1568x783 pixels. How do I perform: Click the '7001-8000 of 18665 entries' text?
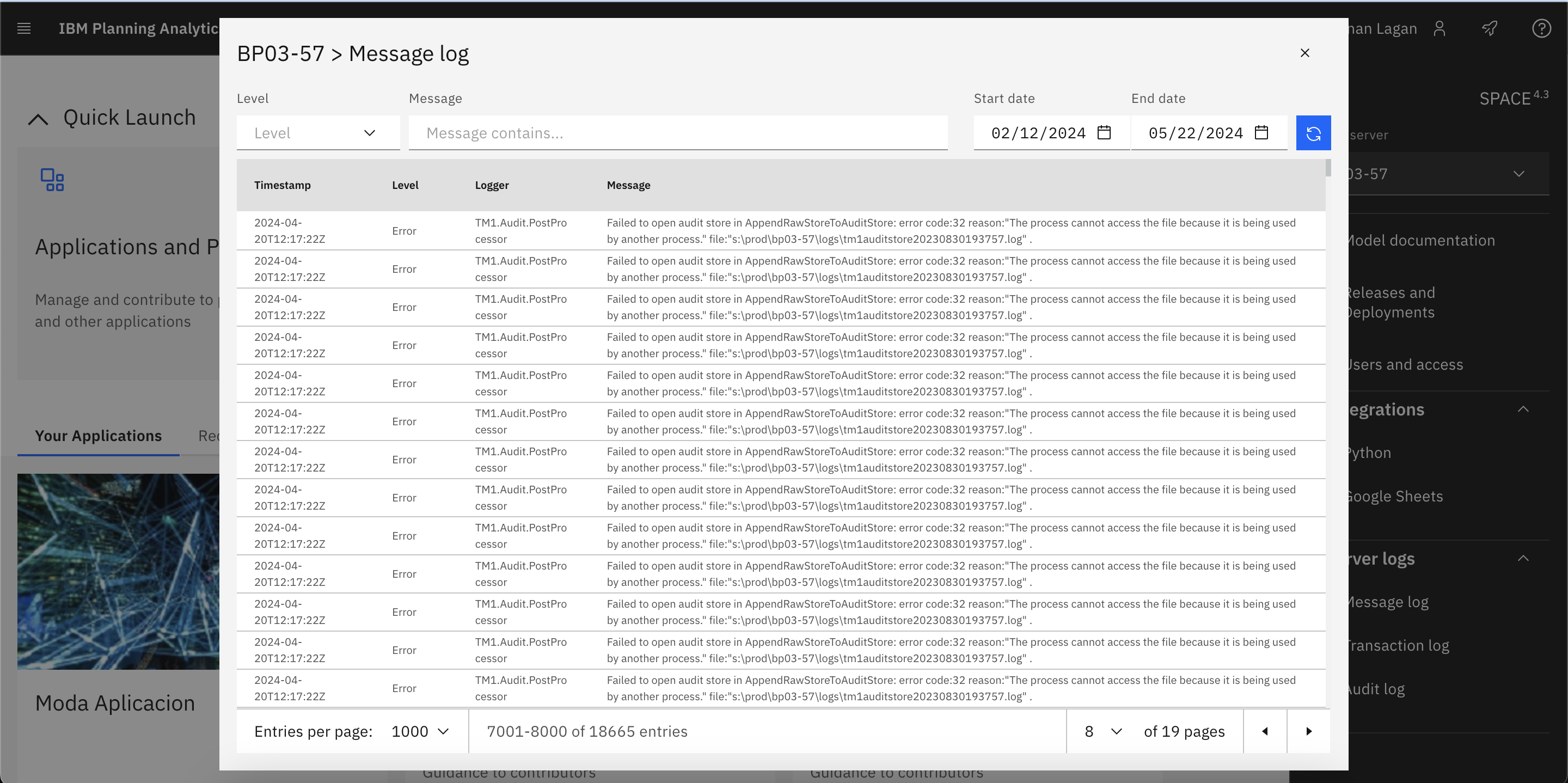click(587, 731)
